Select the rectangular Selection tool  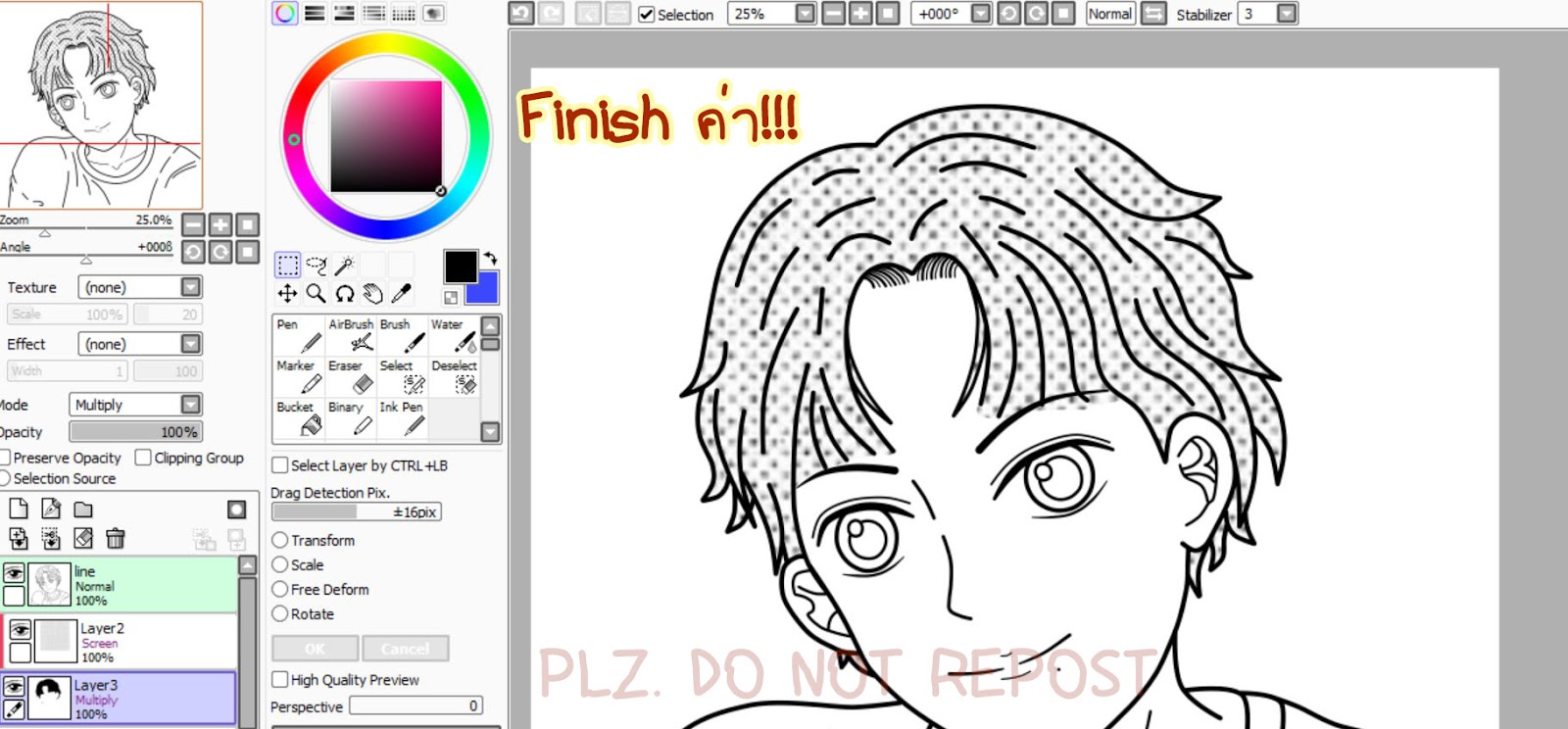pos(287,266)
